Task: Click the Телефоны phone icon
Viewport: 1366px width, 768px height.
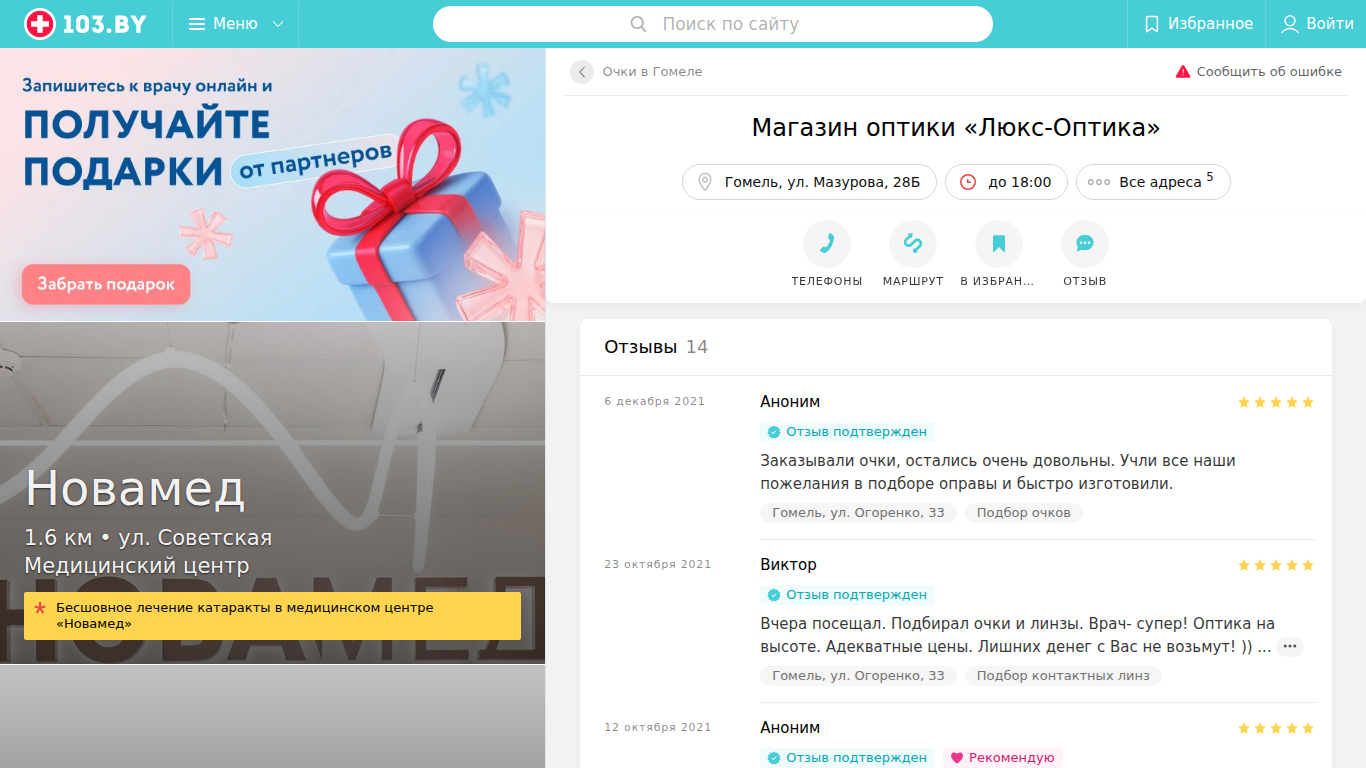Action: [827, 243]
